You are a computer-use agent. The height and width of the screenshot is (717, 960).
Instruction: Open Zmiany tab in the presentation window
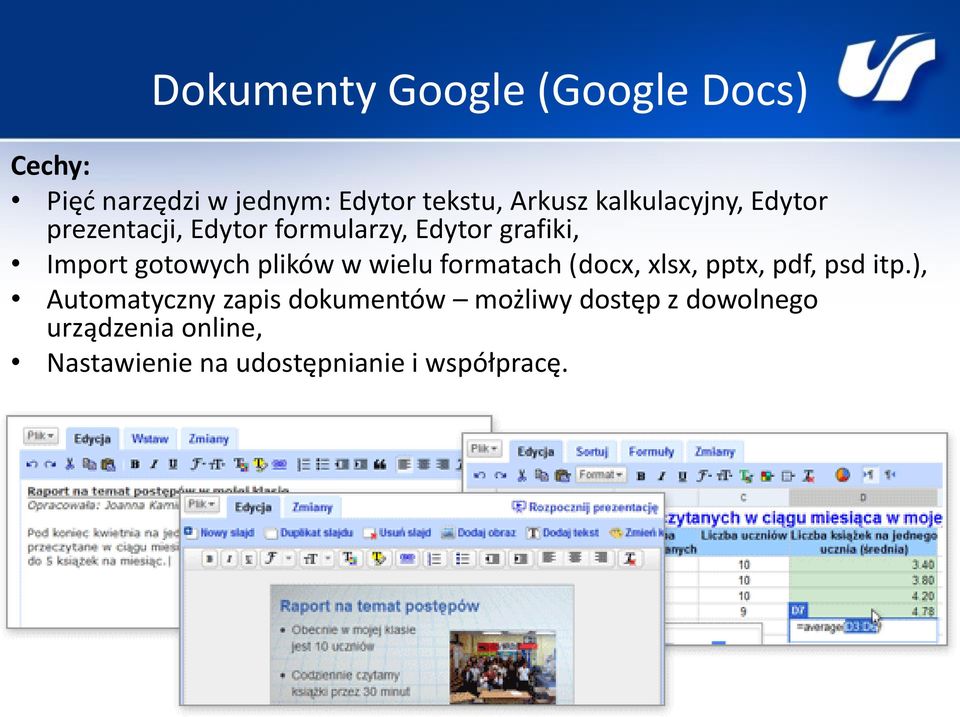312,507
